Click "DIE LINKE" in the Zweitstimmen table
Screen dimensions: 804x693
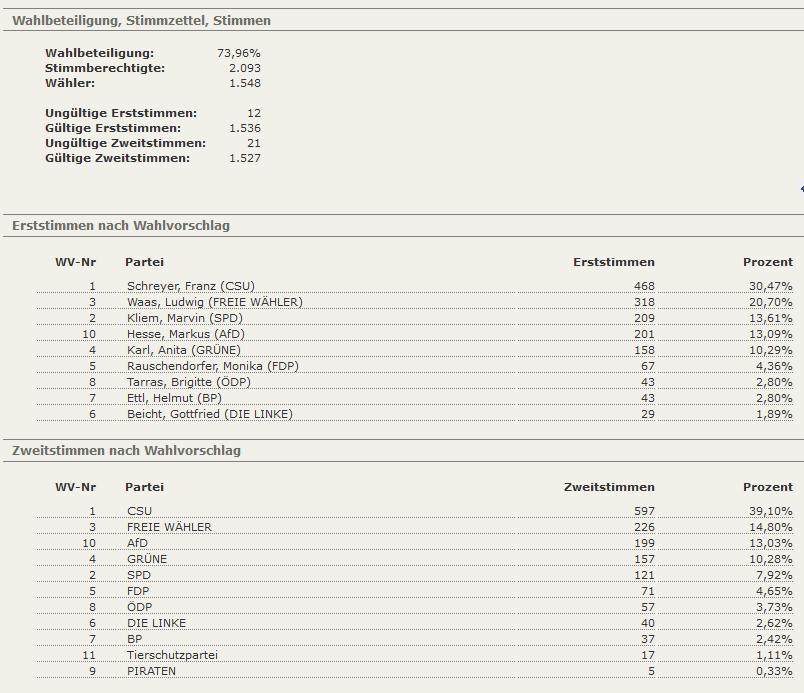coord(156,623)
